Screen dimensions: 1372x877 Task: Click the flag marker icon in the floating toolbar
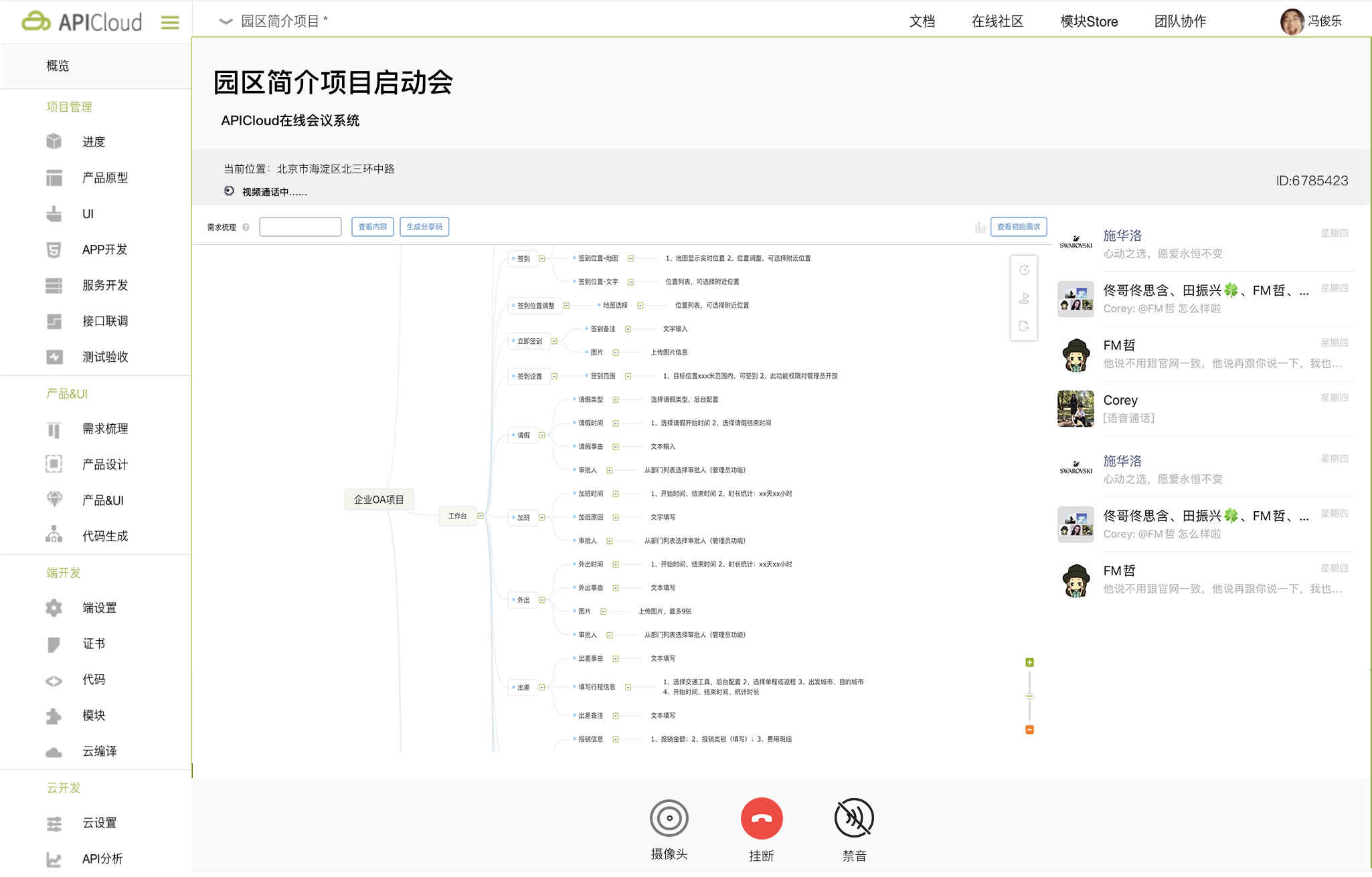(x=1024, y=299)
